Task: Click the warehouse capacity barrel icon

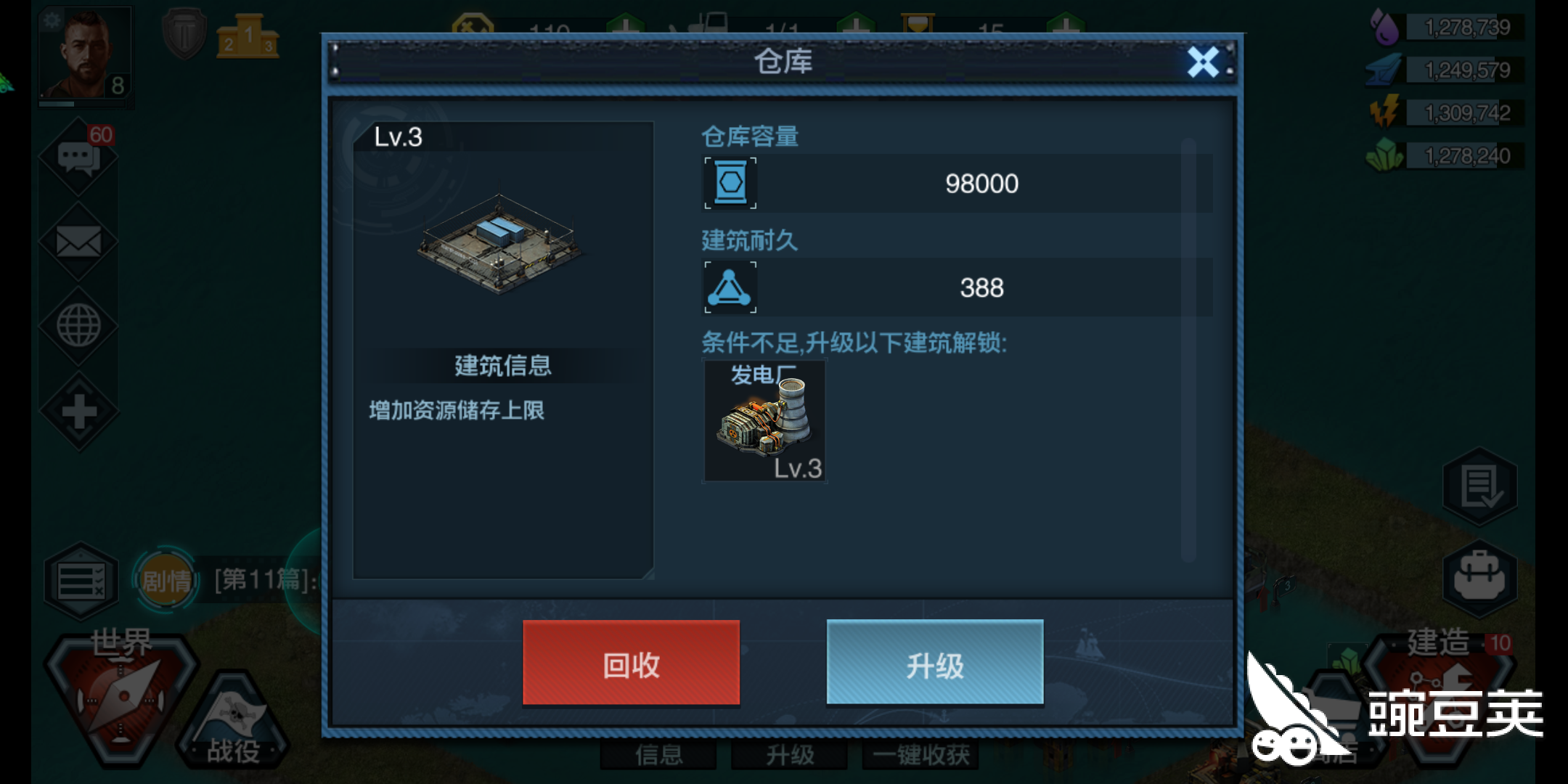Action: coord(730,183)
